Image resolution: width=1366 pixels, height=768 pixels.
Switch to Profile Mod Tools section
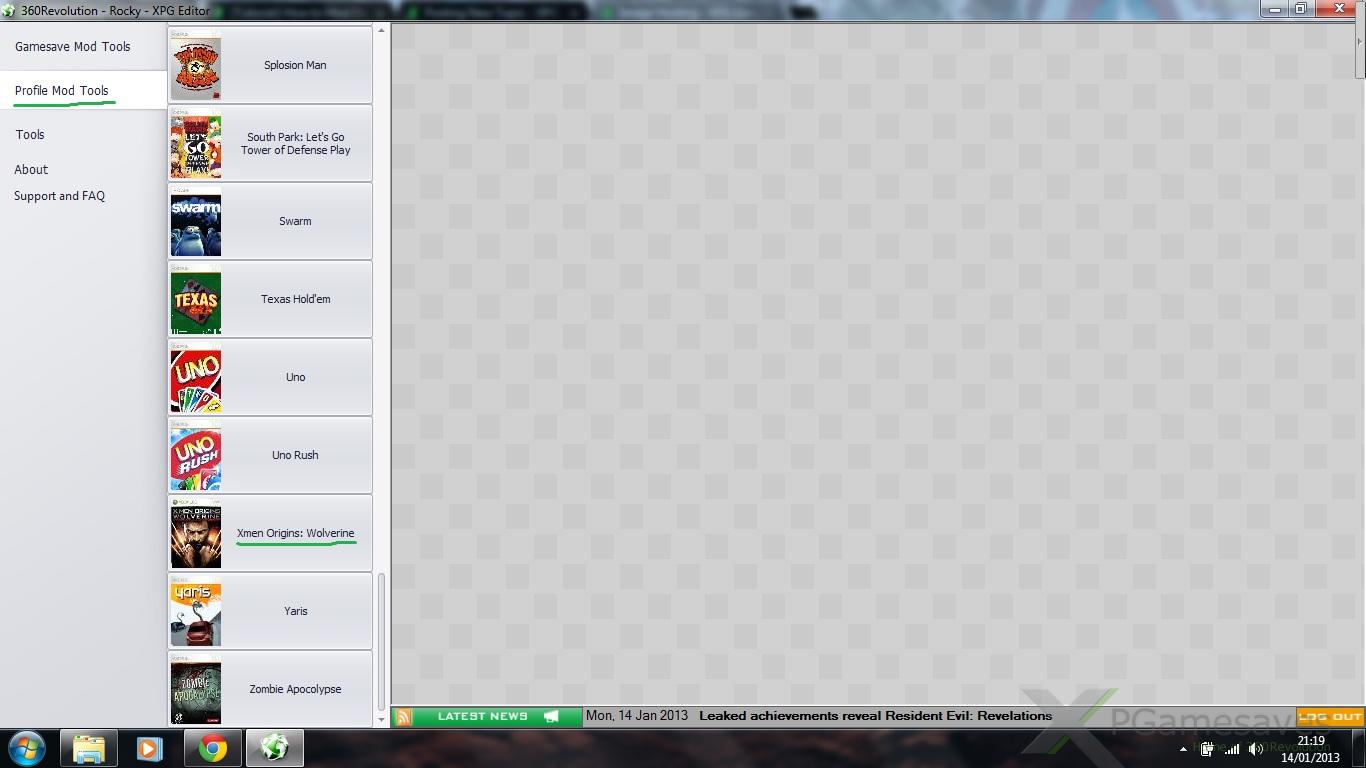[61, 90]
